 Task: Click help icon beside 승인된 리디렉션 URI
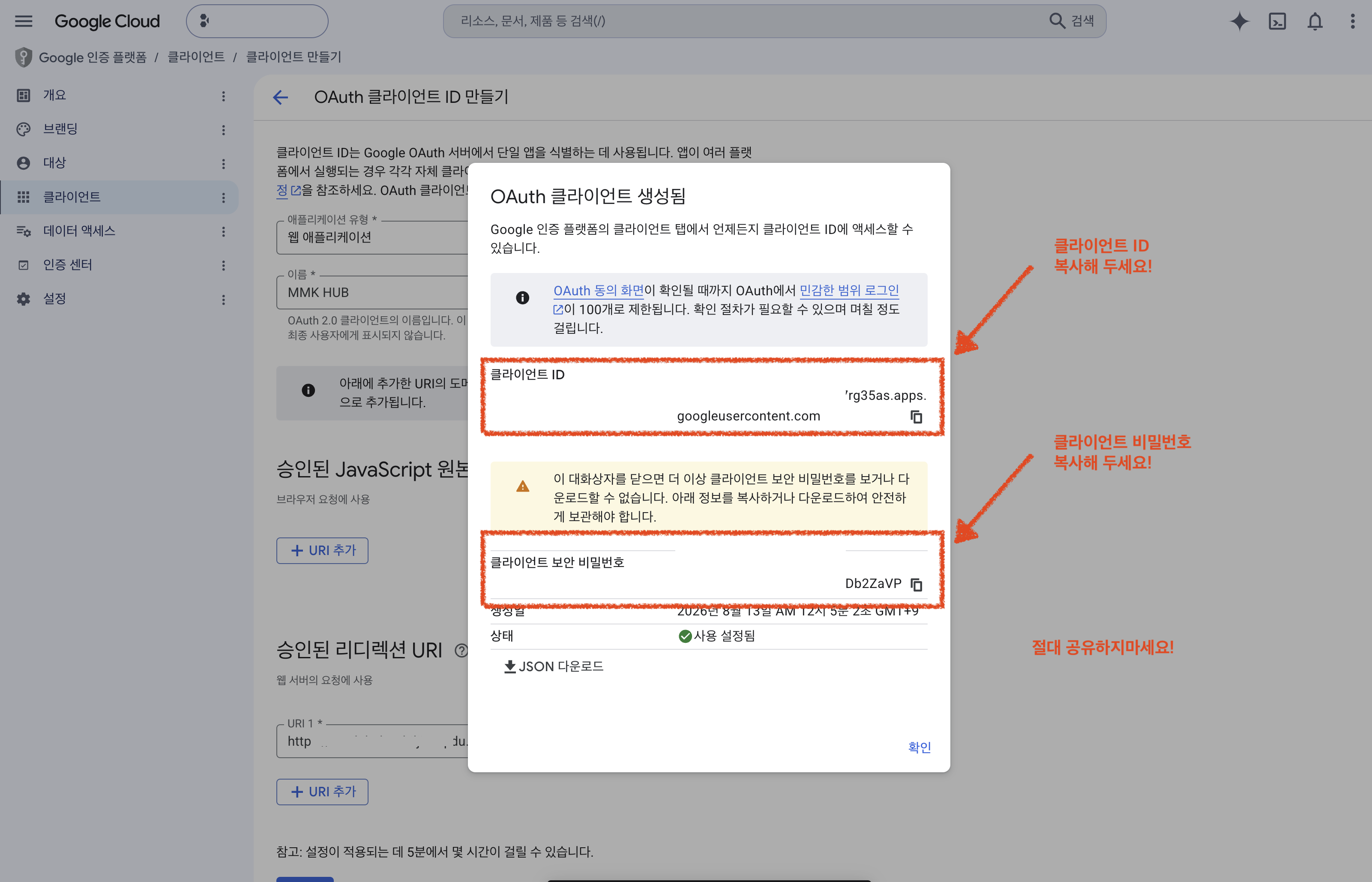coord(461,650)
